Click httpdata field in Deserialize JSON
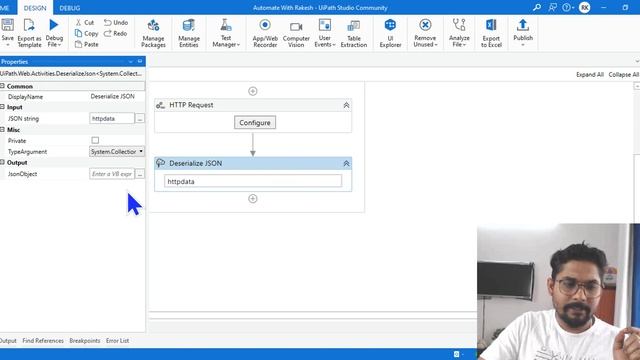 click(253, 181)
